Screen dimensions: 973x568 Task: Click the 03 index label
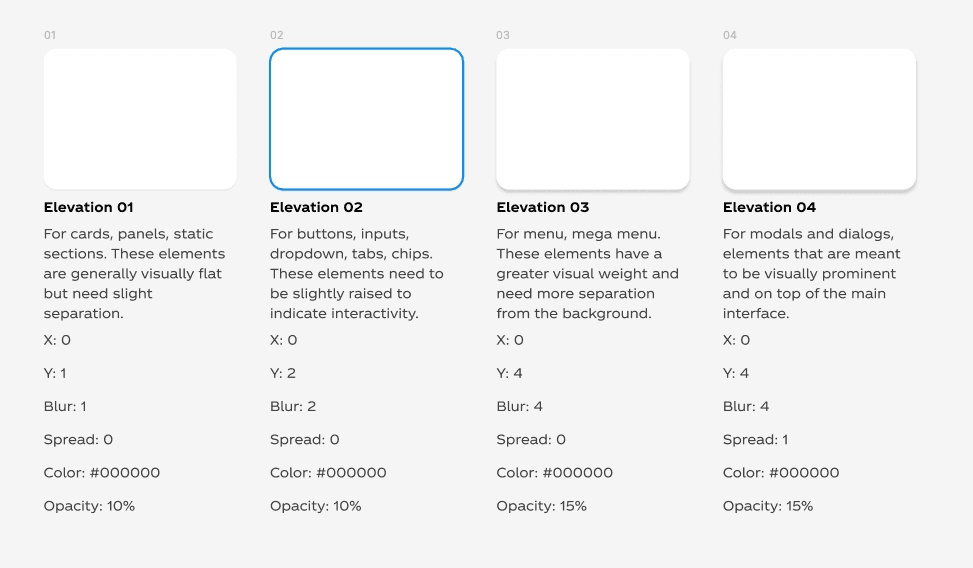503,35
